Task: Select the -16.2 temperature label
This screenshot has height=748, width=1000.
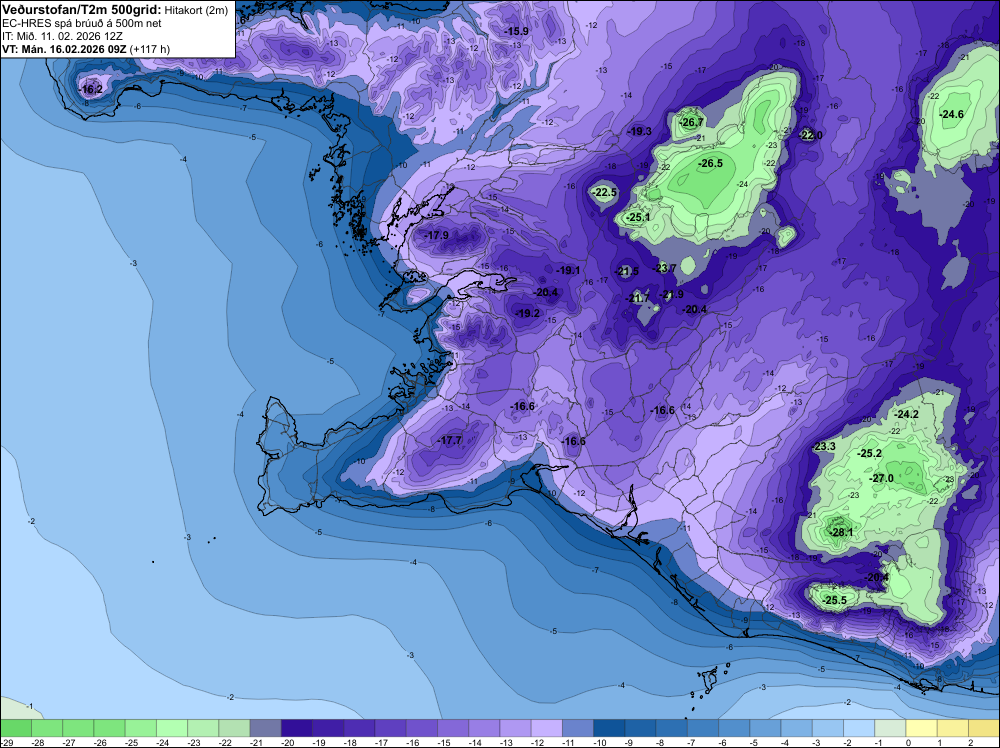Action: tap(91, 89)
